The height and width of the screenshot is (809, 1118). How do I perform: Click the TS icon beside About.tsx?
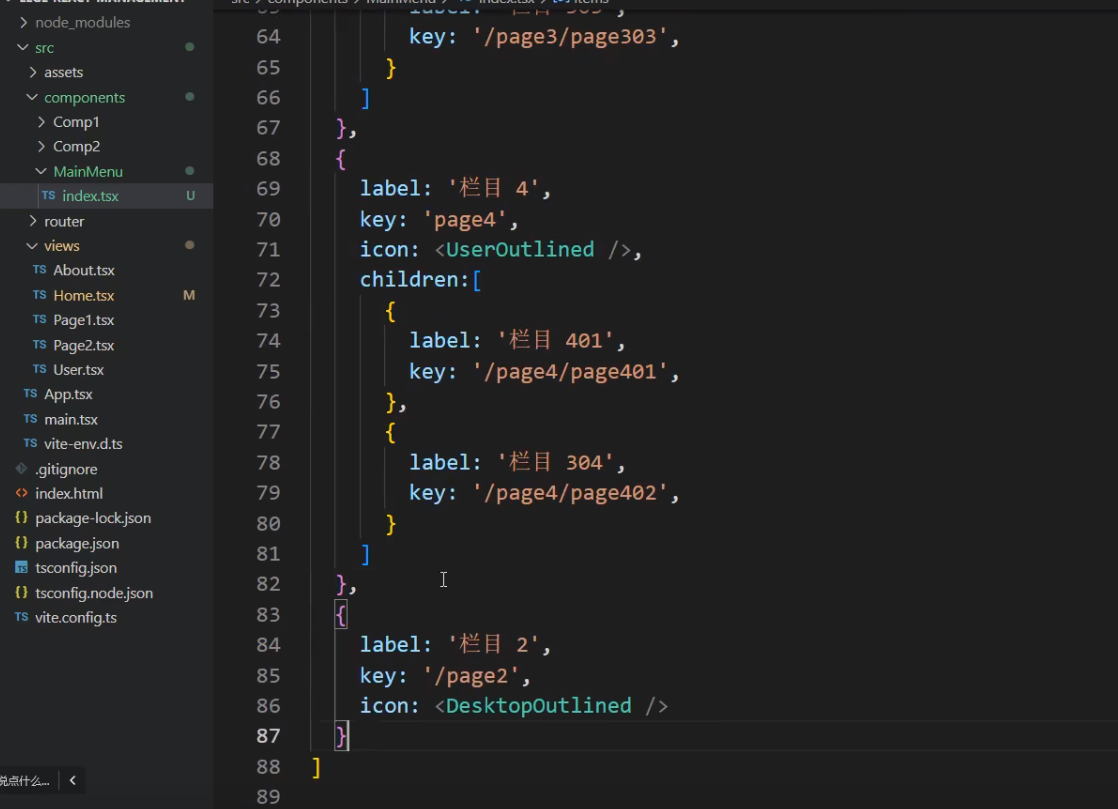[x=40, y=270]
